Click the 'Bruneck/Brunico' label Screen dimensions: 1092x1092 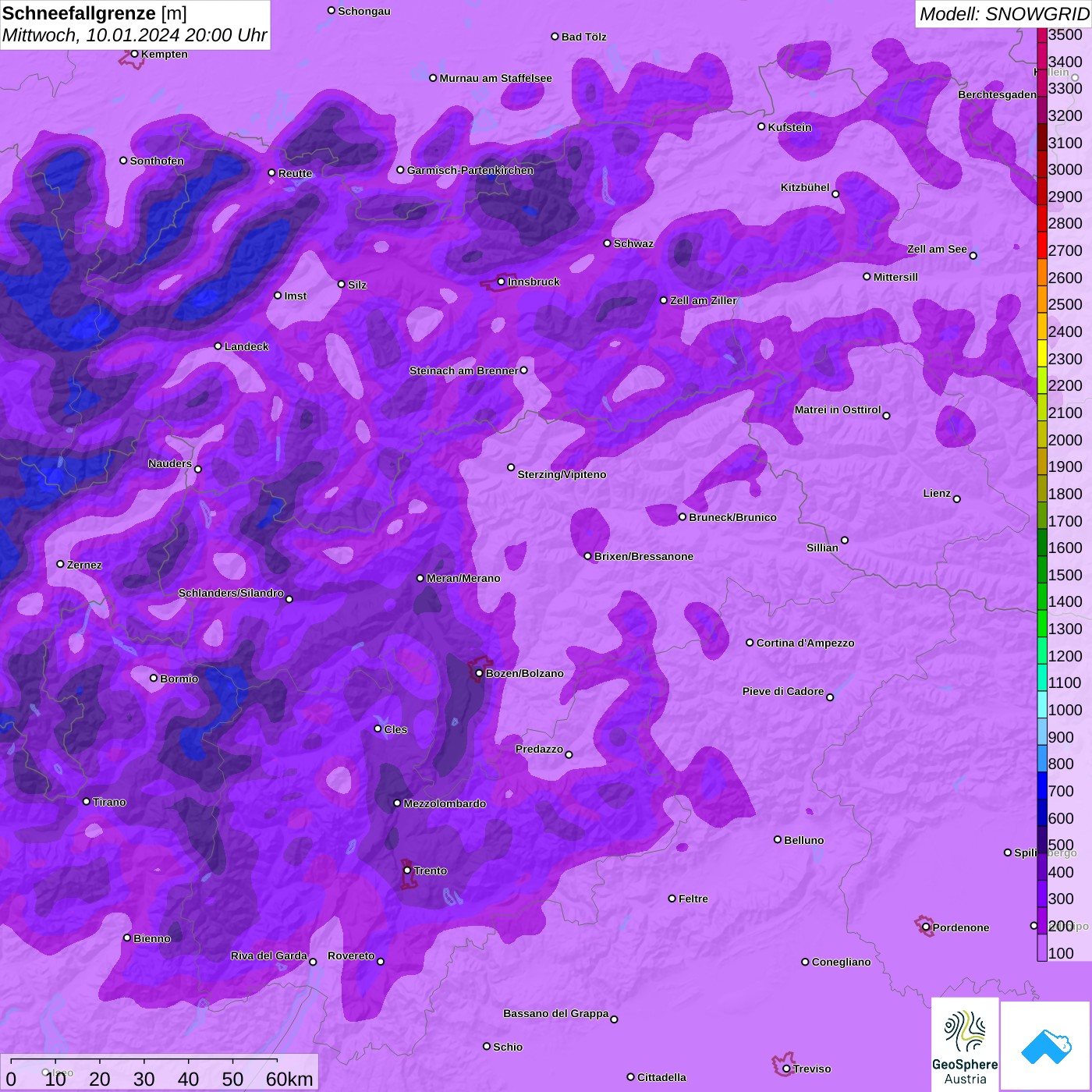[x=732, y=517]
